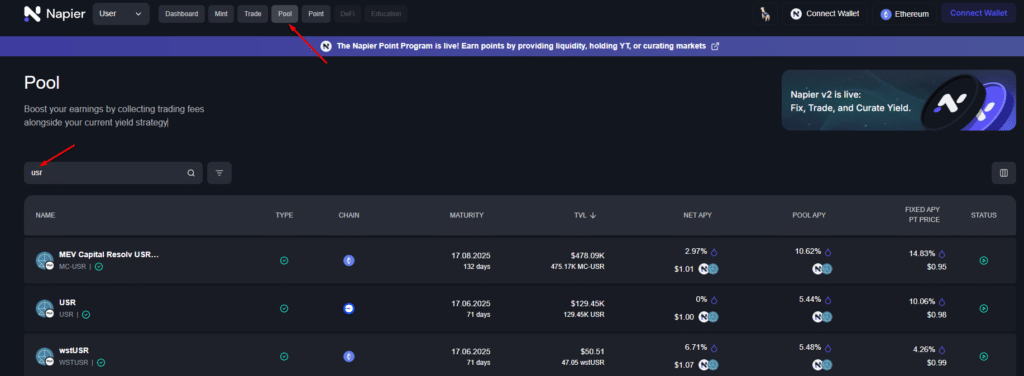Click the purple Connect Wallet button

click(978, 13)
